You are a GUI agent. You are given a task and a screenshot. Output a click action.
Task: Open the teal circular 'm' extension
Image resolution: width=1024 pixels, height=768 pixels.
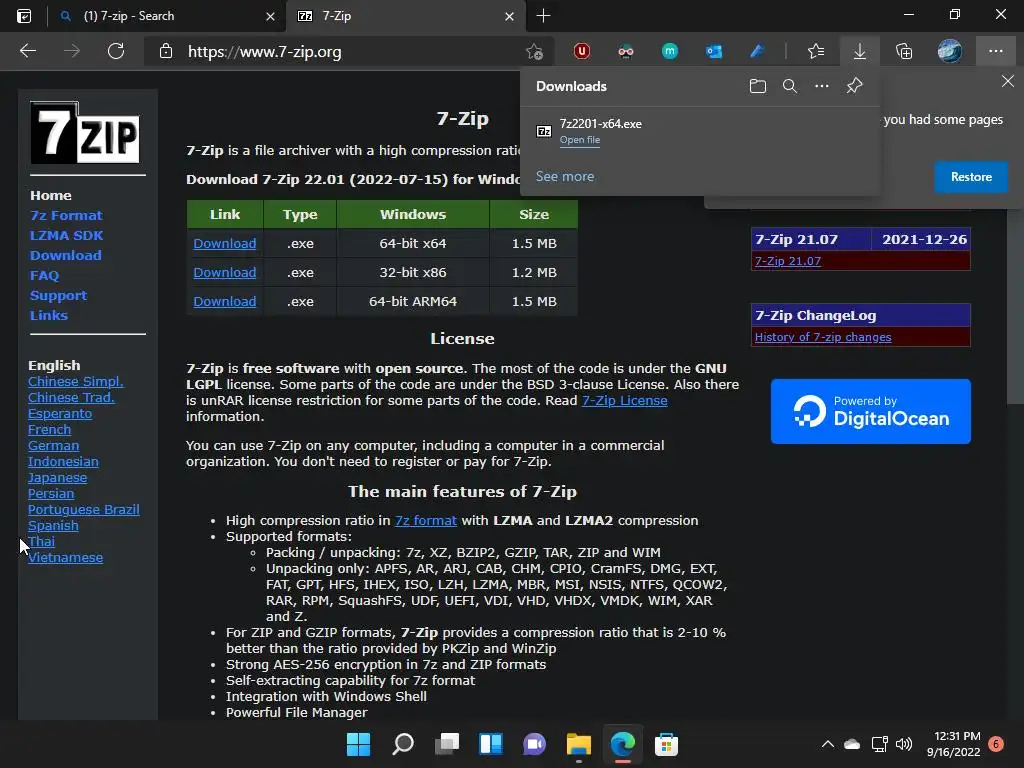click(x=669, y=51)
